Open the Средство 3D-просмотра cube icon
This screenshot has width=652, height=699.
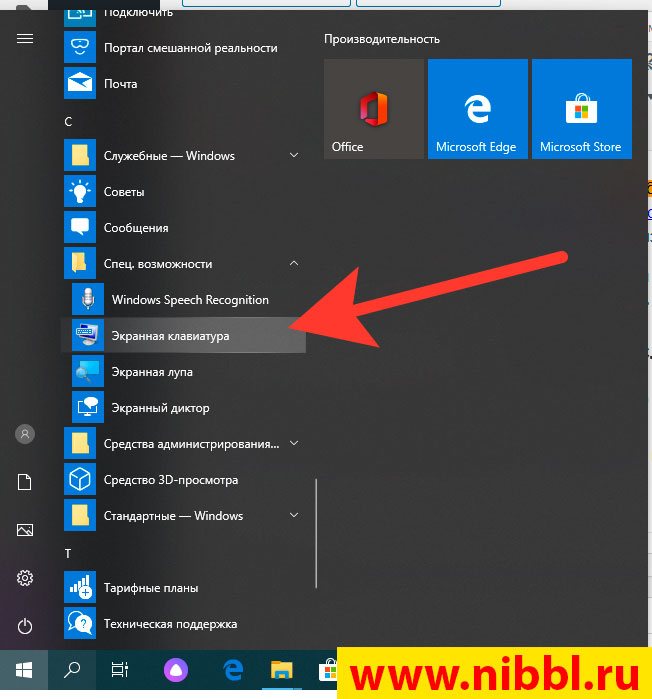(x=80, y=480)
